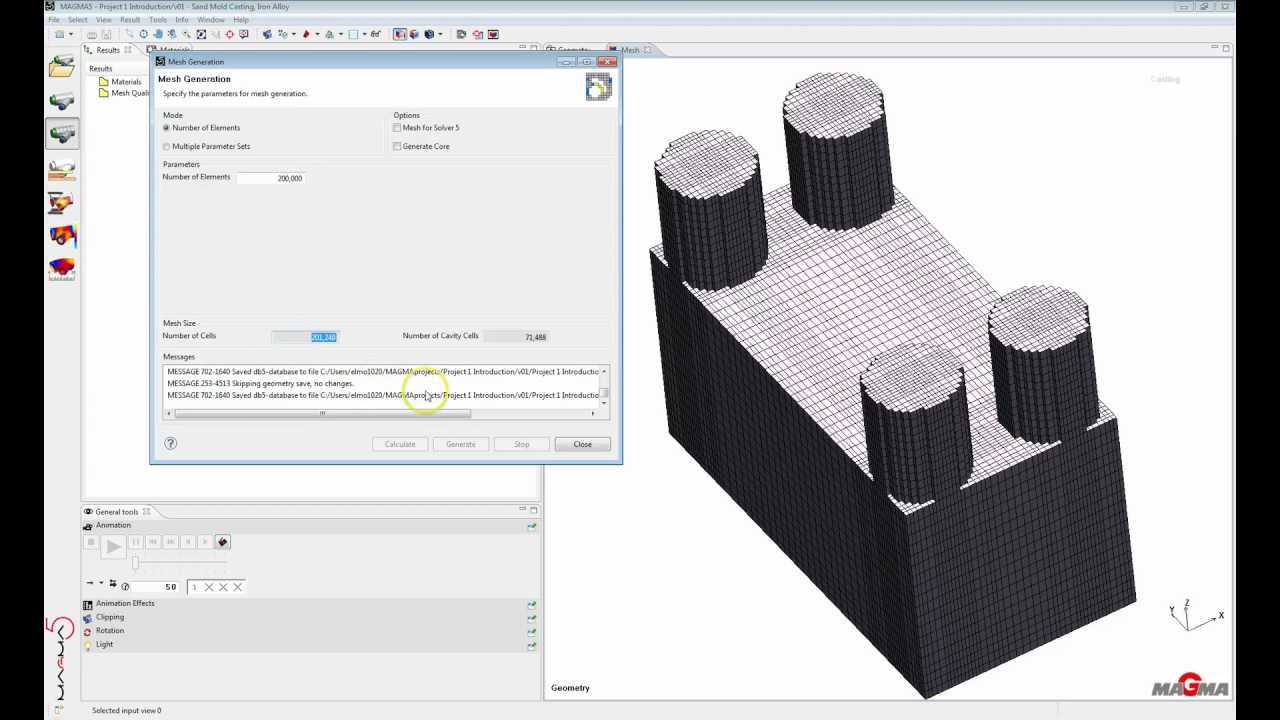The height and width of the screenshot is (720, 1280).
Task: Open the simulation perspective icon in sidebar
Action: tap(62, 203)
